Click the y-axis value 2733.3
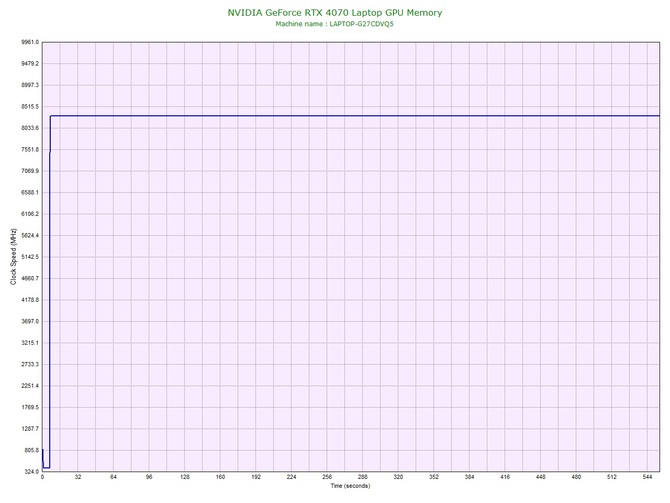 point(30,364)
